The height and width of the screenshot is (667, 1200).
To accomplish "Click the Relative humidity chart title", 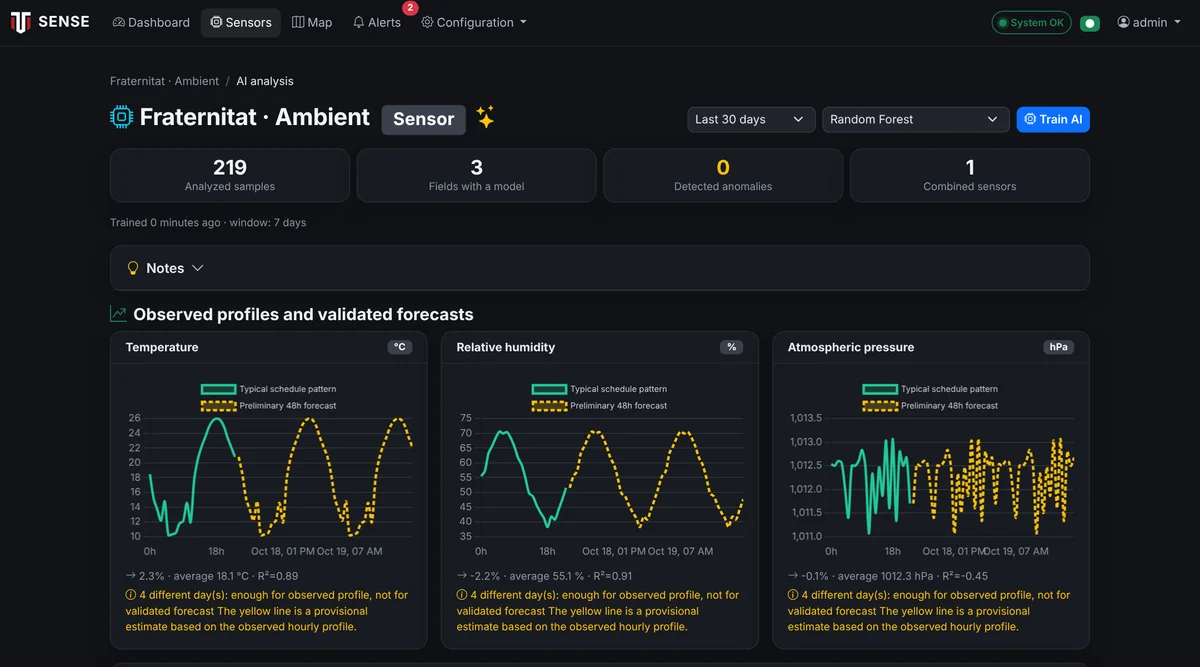I will click(506, 347).
